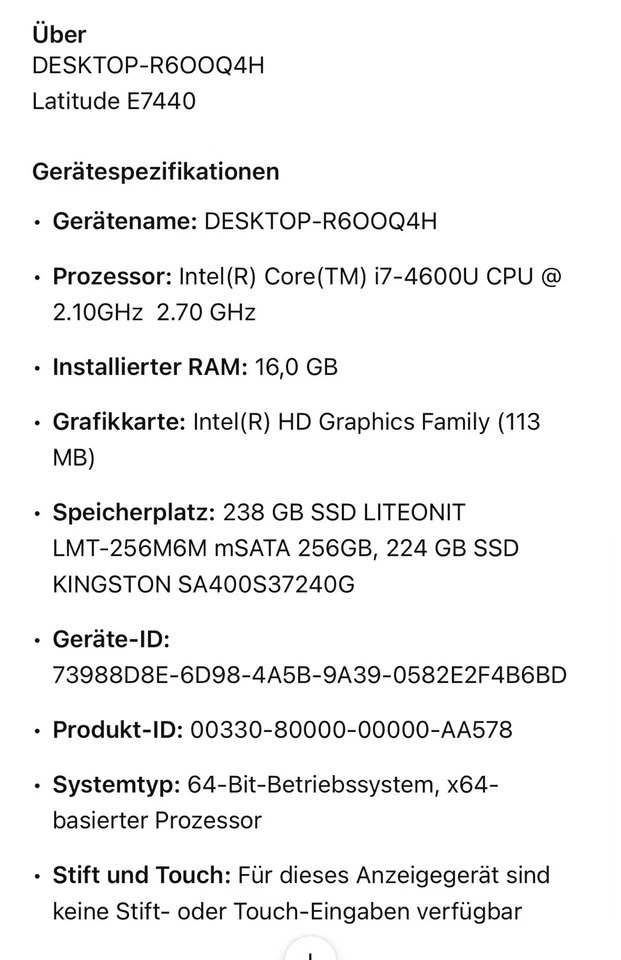Image resolution: width=621 pixels, height=960 pixels.
Task: Select the KINGSTON SA400S37240G drive text
Action: (203, 584)
